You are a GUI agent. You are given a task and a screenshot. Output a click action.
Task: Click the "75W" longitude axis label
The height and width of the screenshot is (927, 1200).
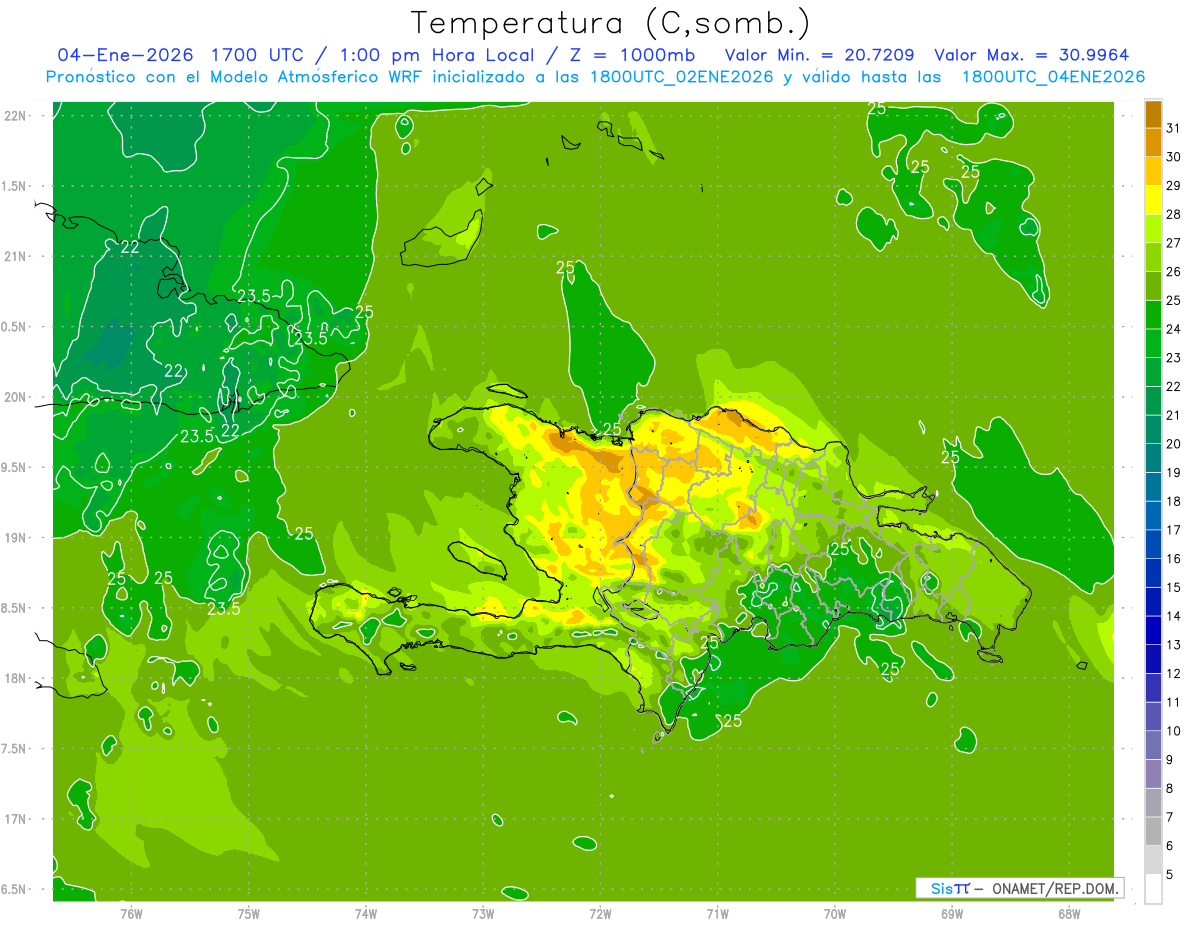click(x=249, y=914)
